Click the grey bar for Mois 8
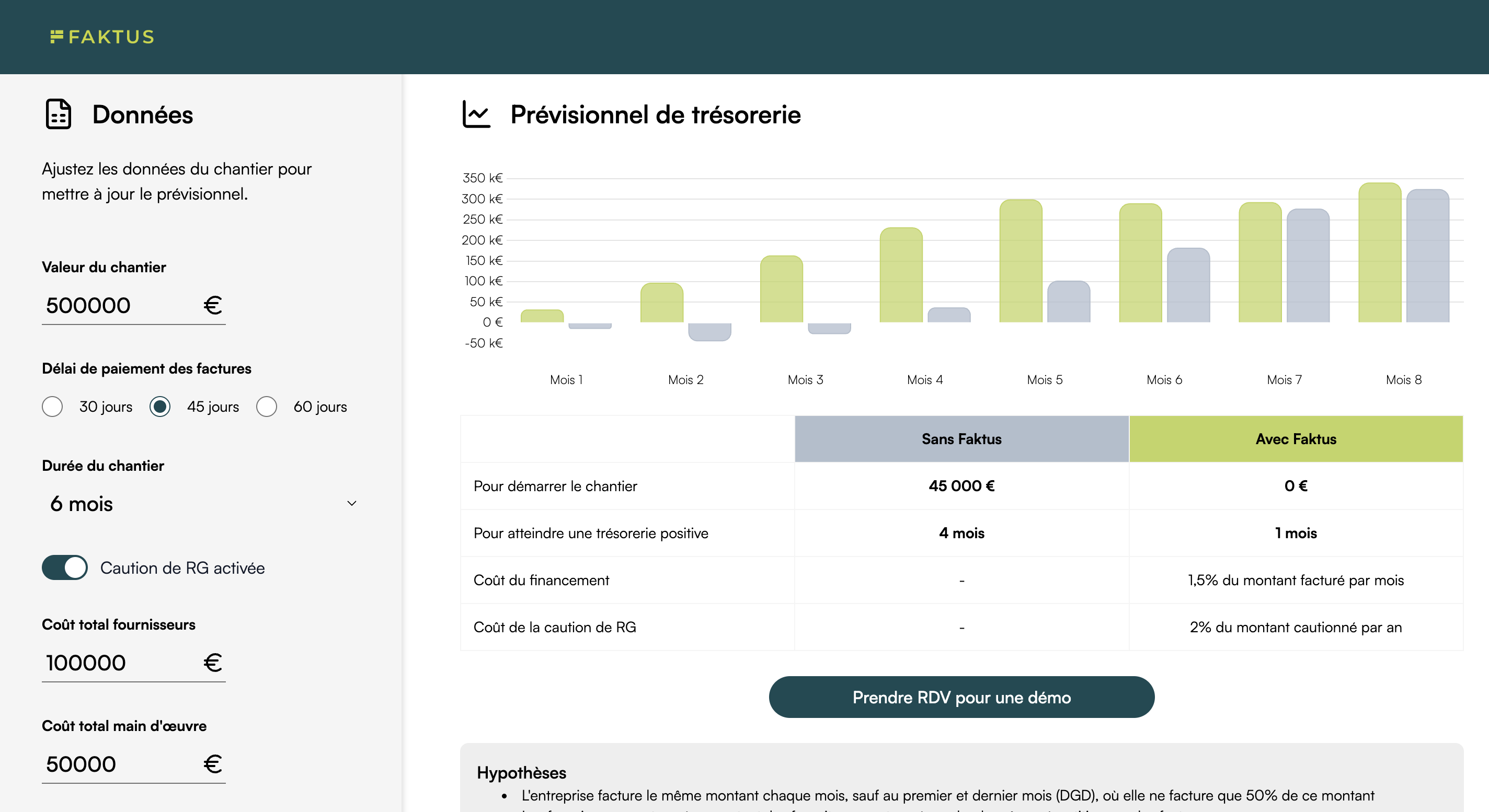The height and width of the screenshot is (812, 1489). 1427,256
